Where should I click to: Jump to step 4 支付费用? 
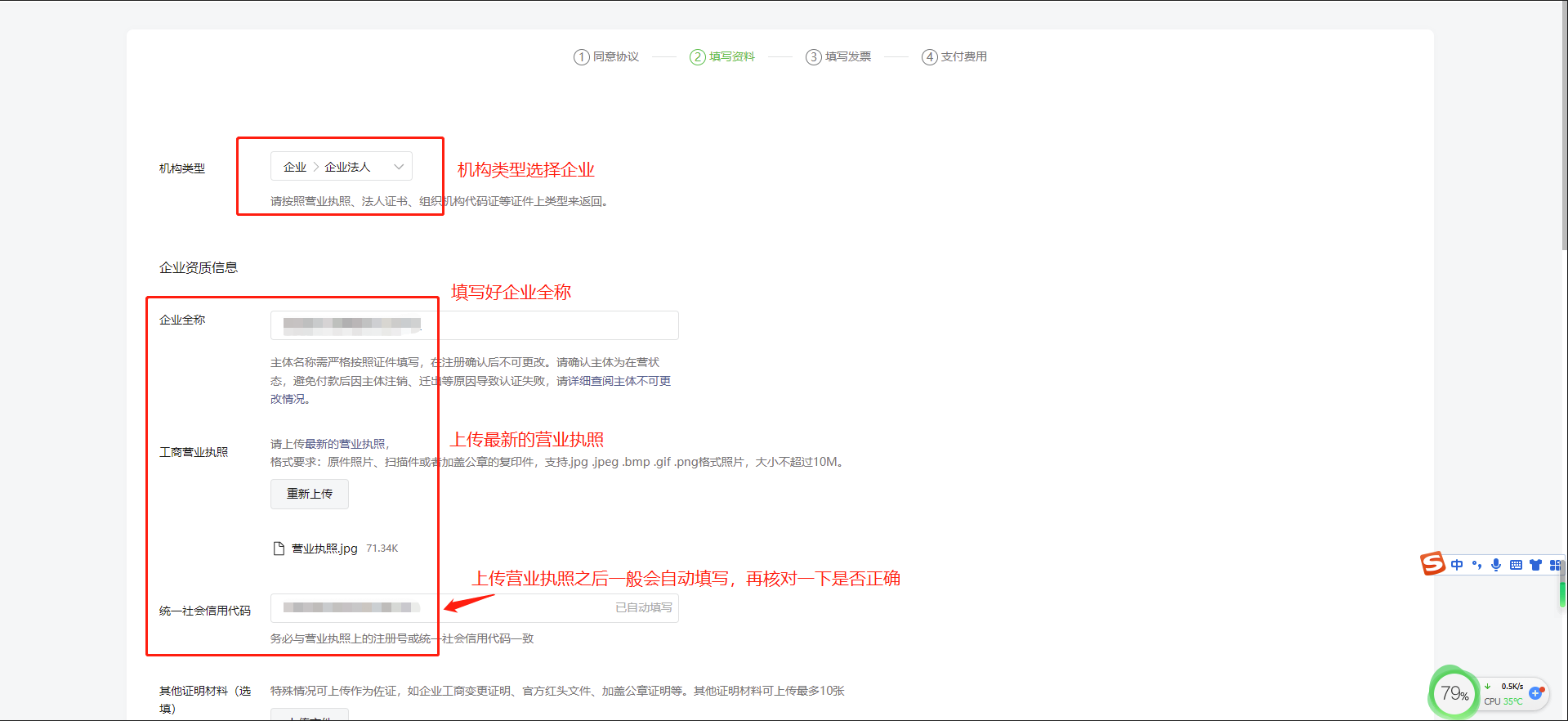pos(954,56)
